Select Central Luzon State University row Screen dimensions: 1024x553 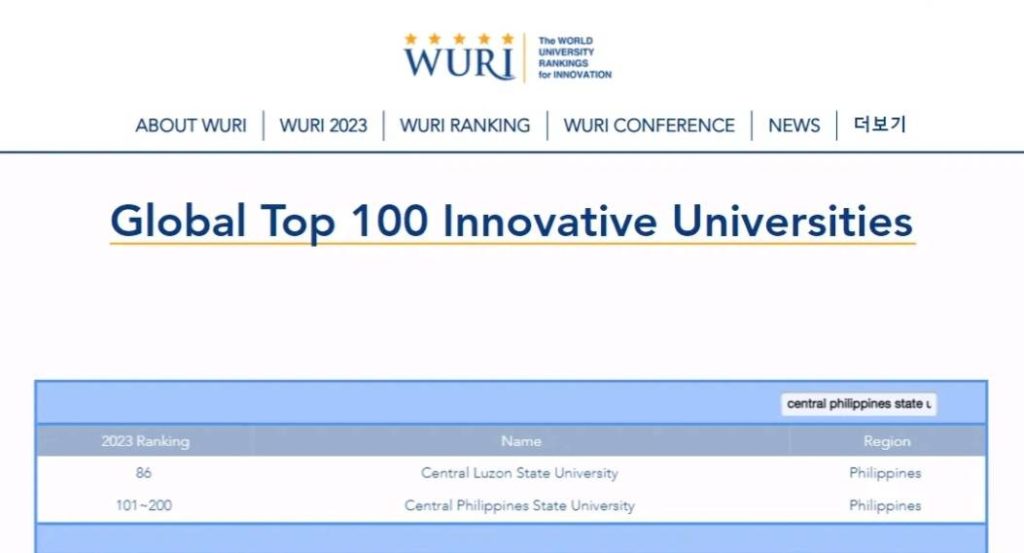pyautogui.click(x=511, y=473)
